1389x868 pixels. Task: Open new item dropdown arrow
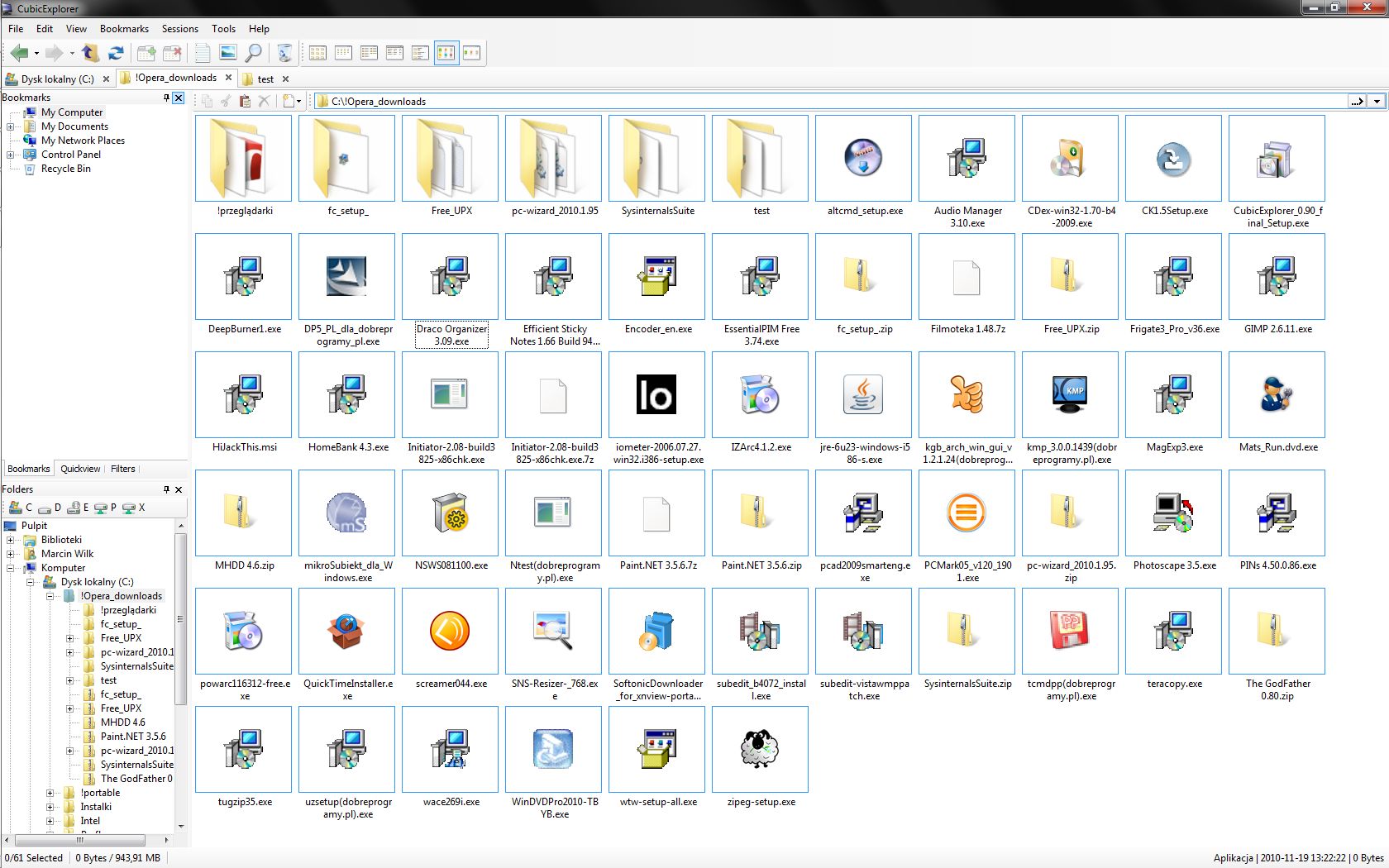pos(298,102)
